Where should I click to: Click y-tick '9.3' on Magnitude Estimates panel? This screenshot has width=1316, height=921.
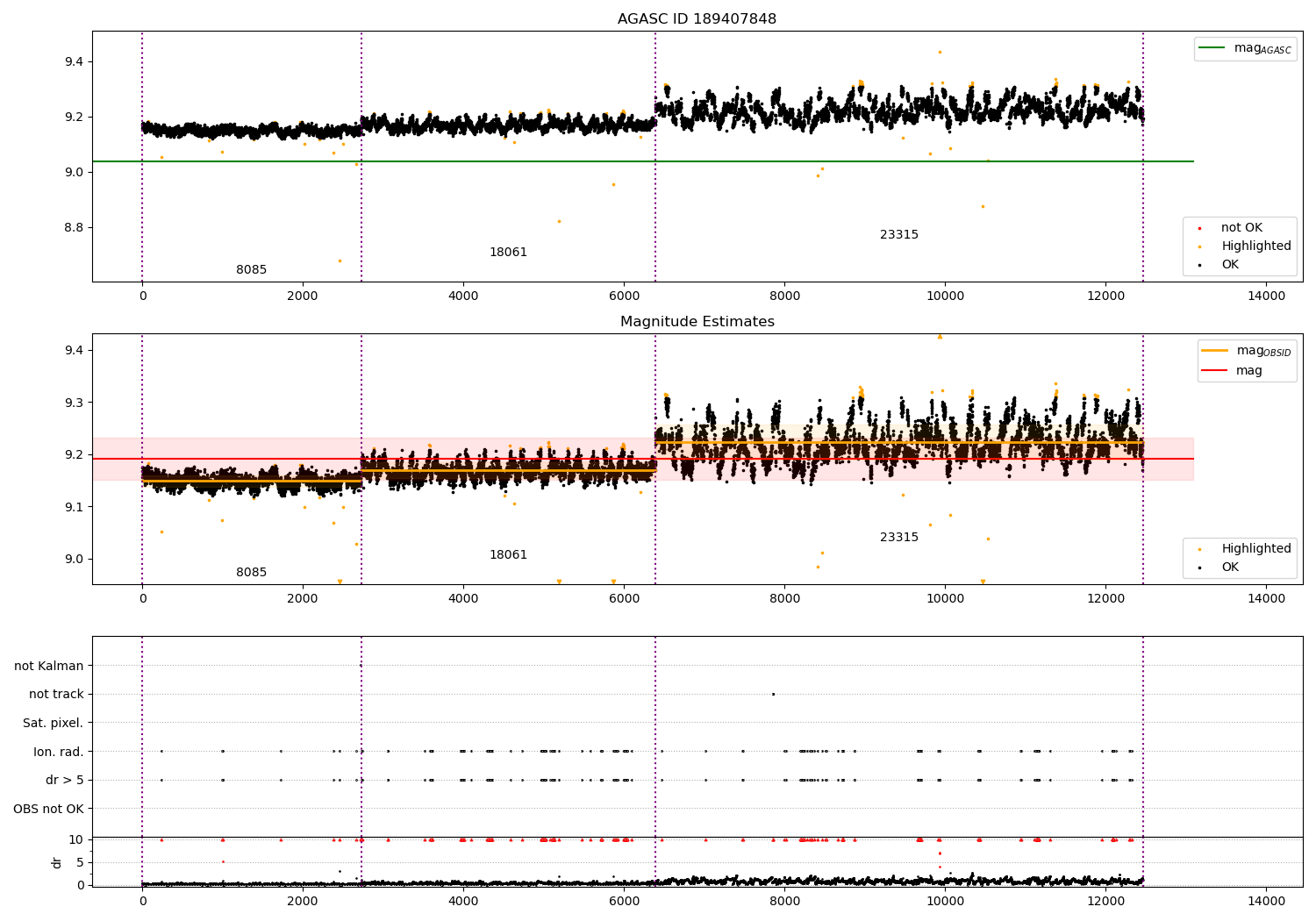pyautogui.click(x=73, y=403)
